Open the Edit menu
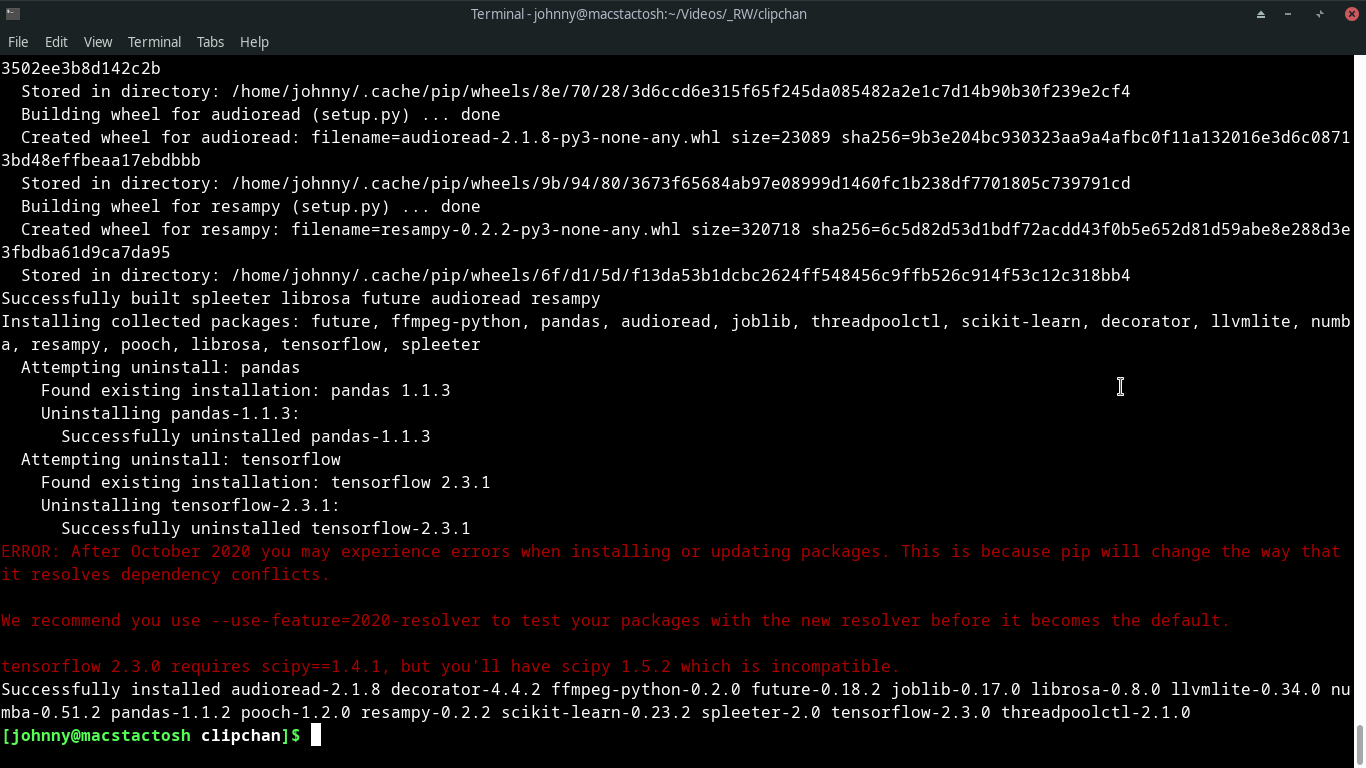1366x768 pixels. [56, 42]
